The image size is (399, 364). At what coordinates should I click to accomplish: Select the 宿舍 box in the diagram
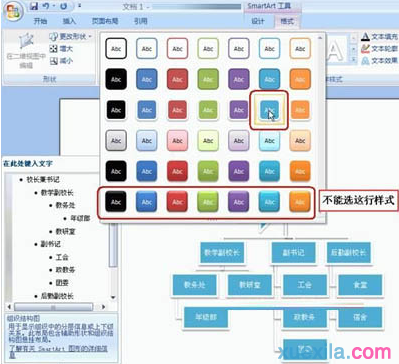360,317
